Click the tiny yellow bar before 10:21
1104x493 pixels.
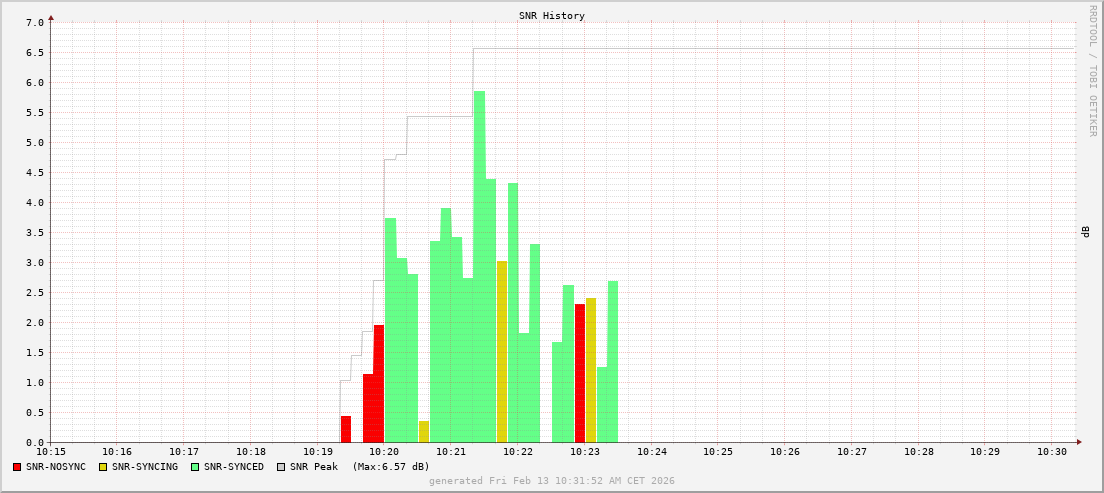click(424, 432)
